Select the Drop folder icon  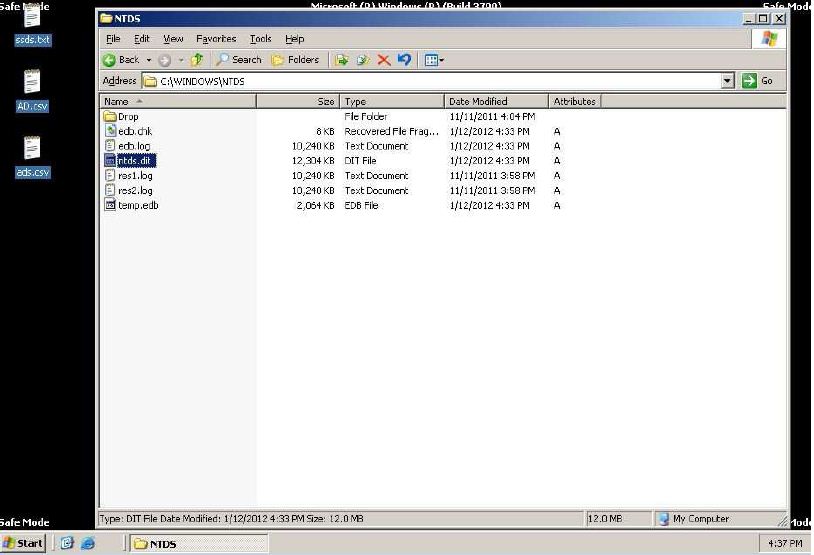click(x=110, y=116)
